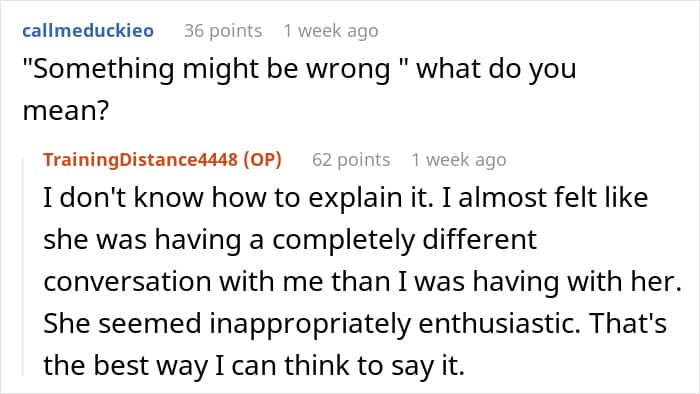Open TrainingDistance4448's user profile
This screenshot has height=394, width=700.
[x=140, y=160]
